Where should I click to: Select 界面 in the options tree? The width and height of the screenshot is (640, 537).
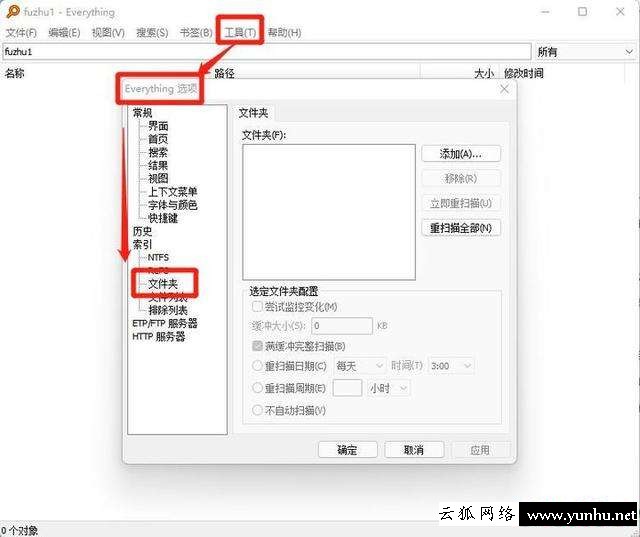tap(158, 126)
